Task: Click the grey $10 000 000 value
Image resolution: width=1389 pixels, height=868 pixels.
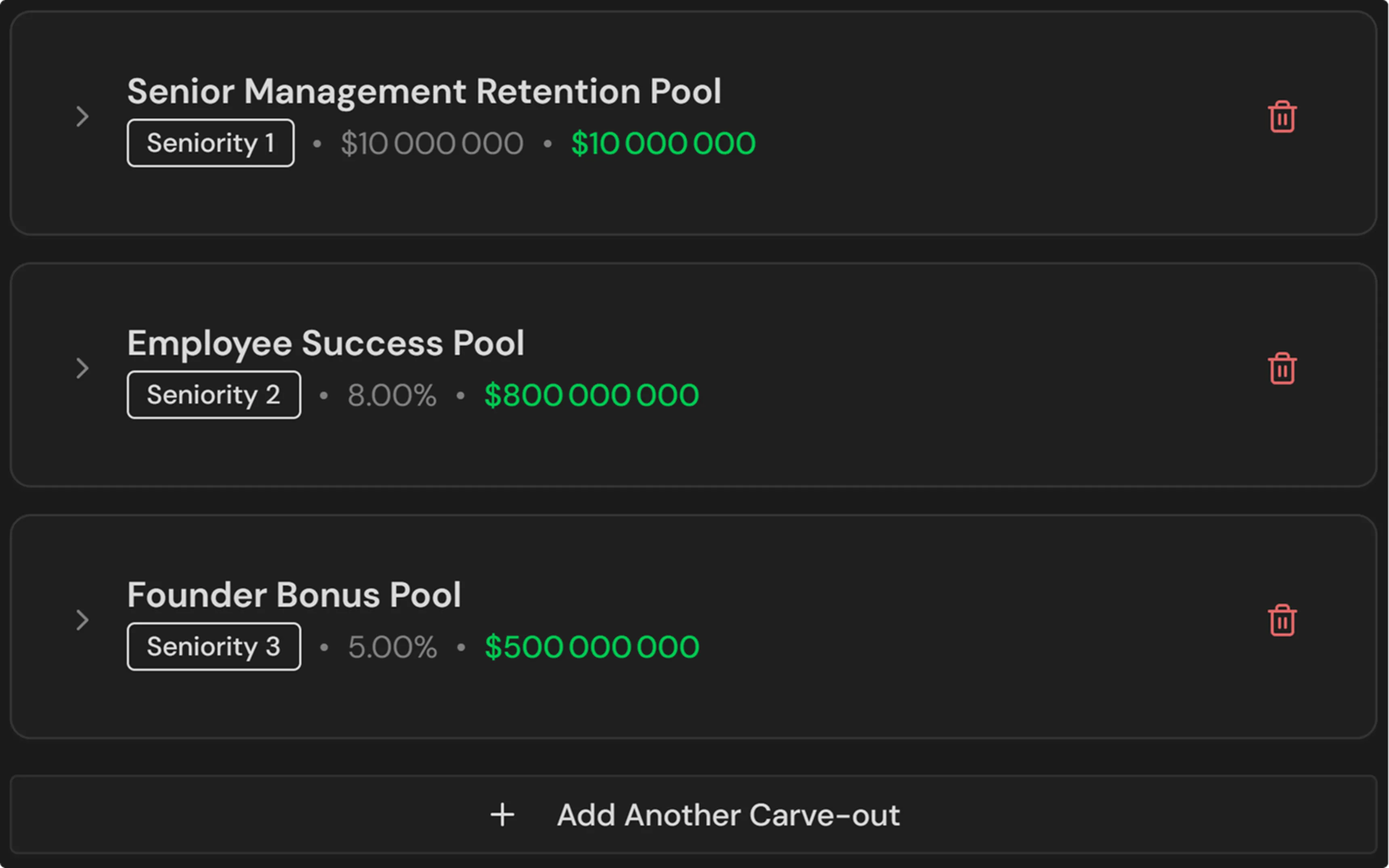Action: (x=432, y=143)
